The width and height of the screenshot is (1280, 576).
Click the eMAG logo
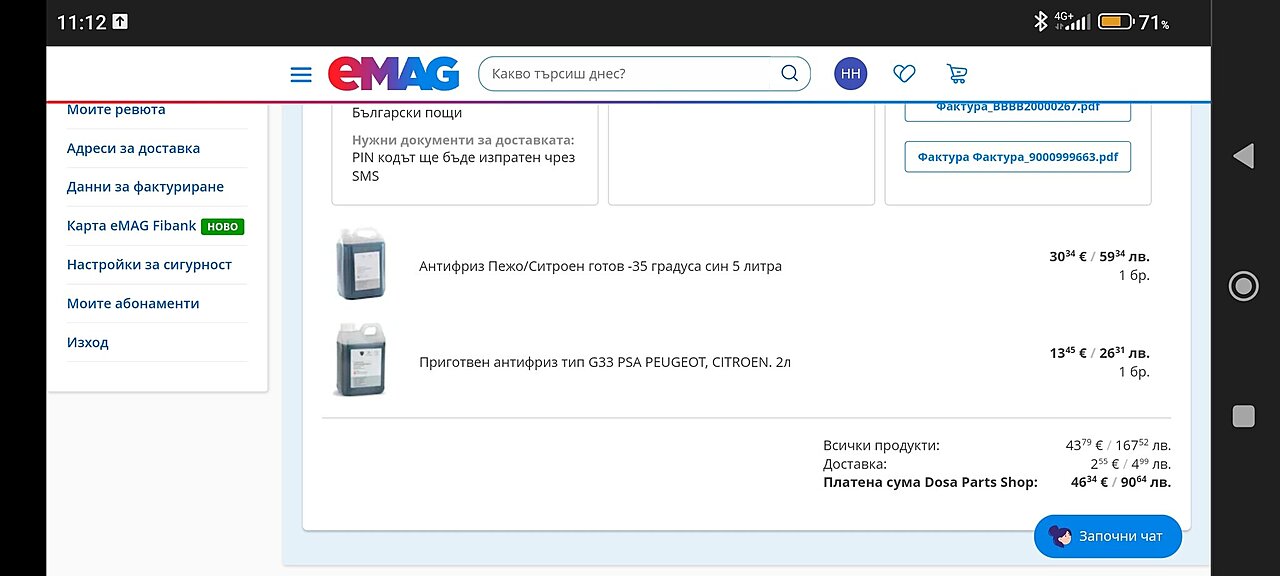coord(394,74)
